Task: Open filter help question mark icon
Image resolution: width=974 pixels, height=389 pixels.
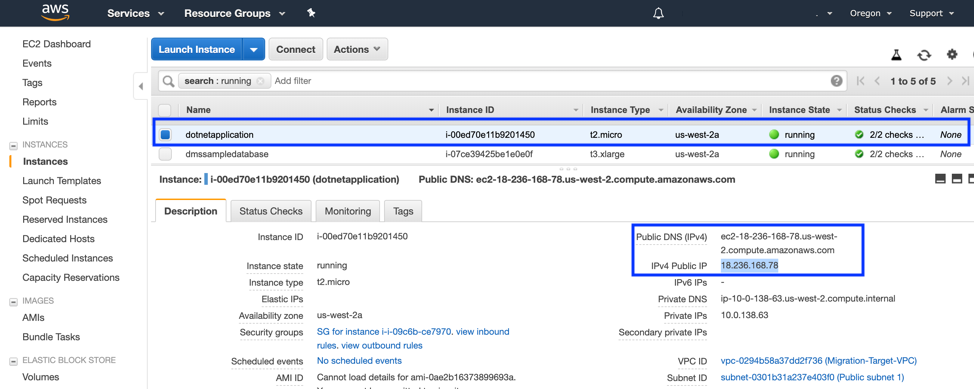Action: 837,81
